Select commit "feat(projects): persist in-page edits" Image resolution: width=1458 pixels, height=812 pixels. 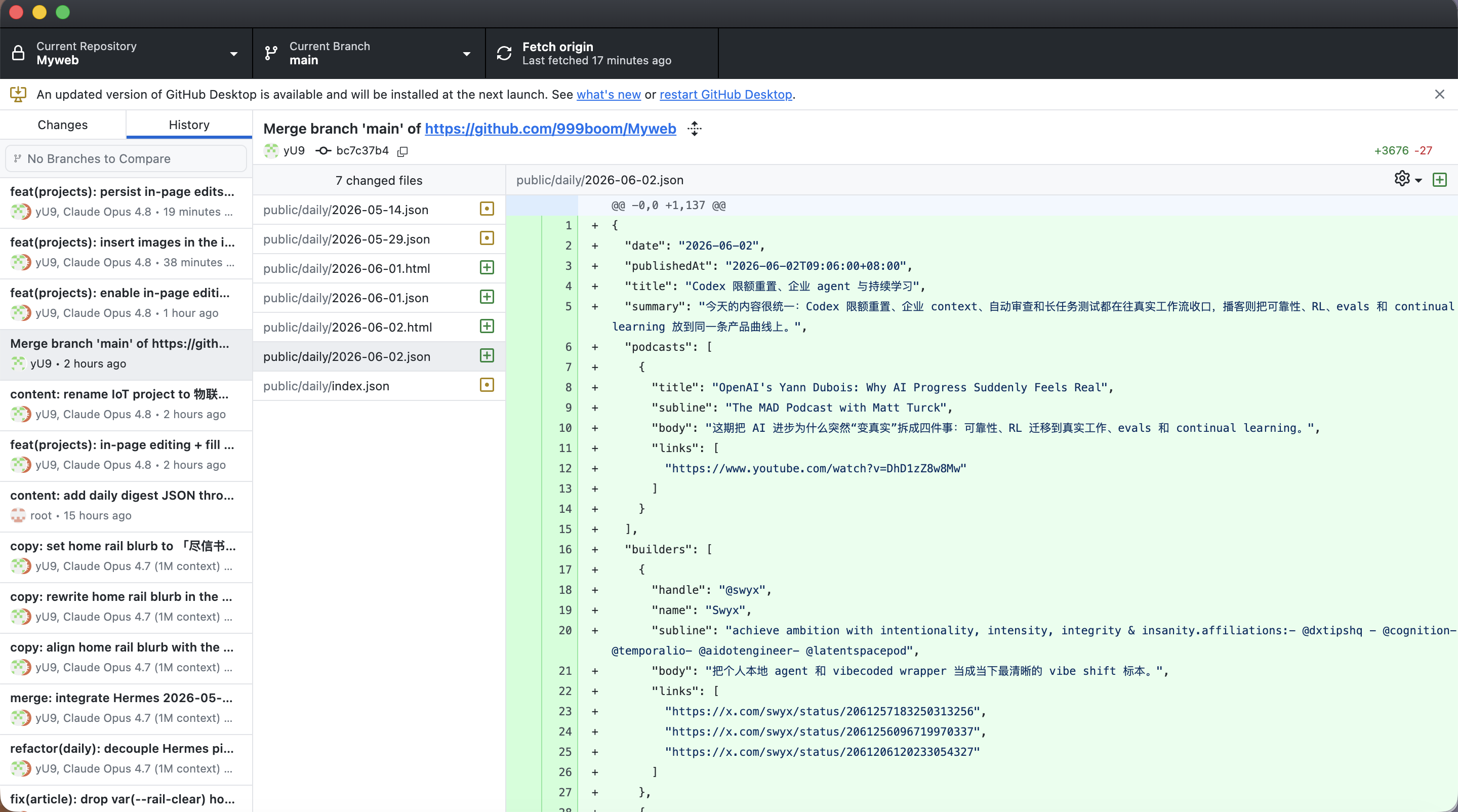(126, 202)
